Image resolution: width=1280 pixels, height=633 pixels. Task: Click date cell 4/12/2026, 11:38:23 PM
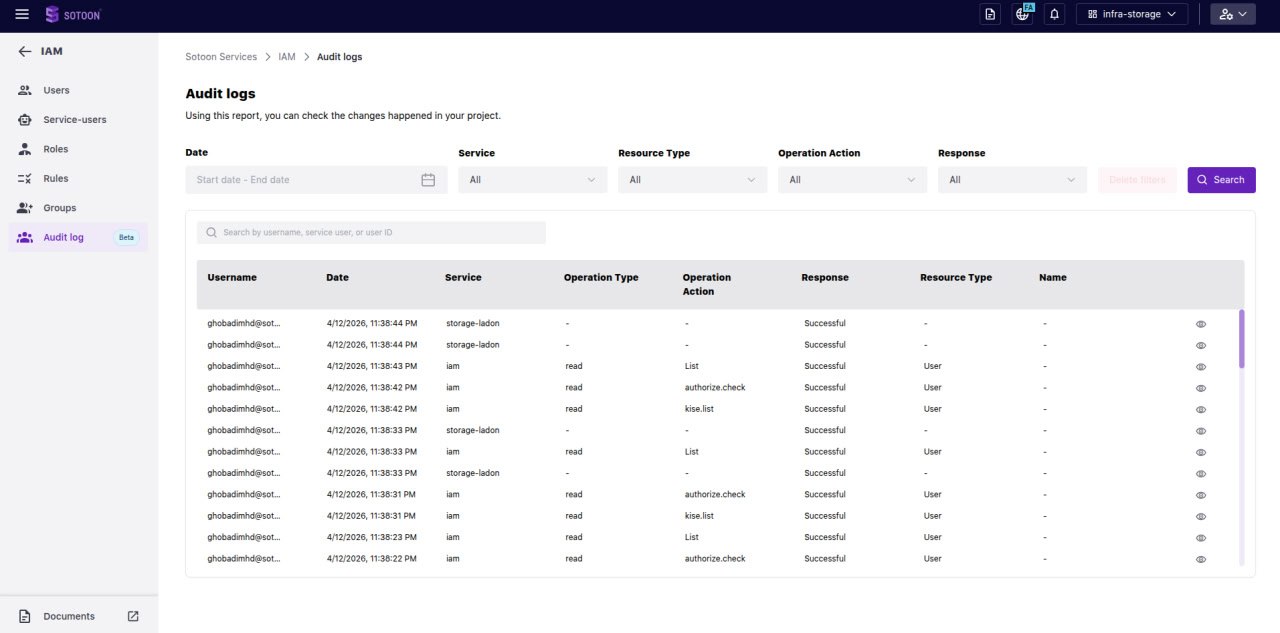371,537
